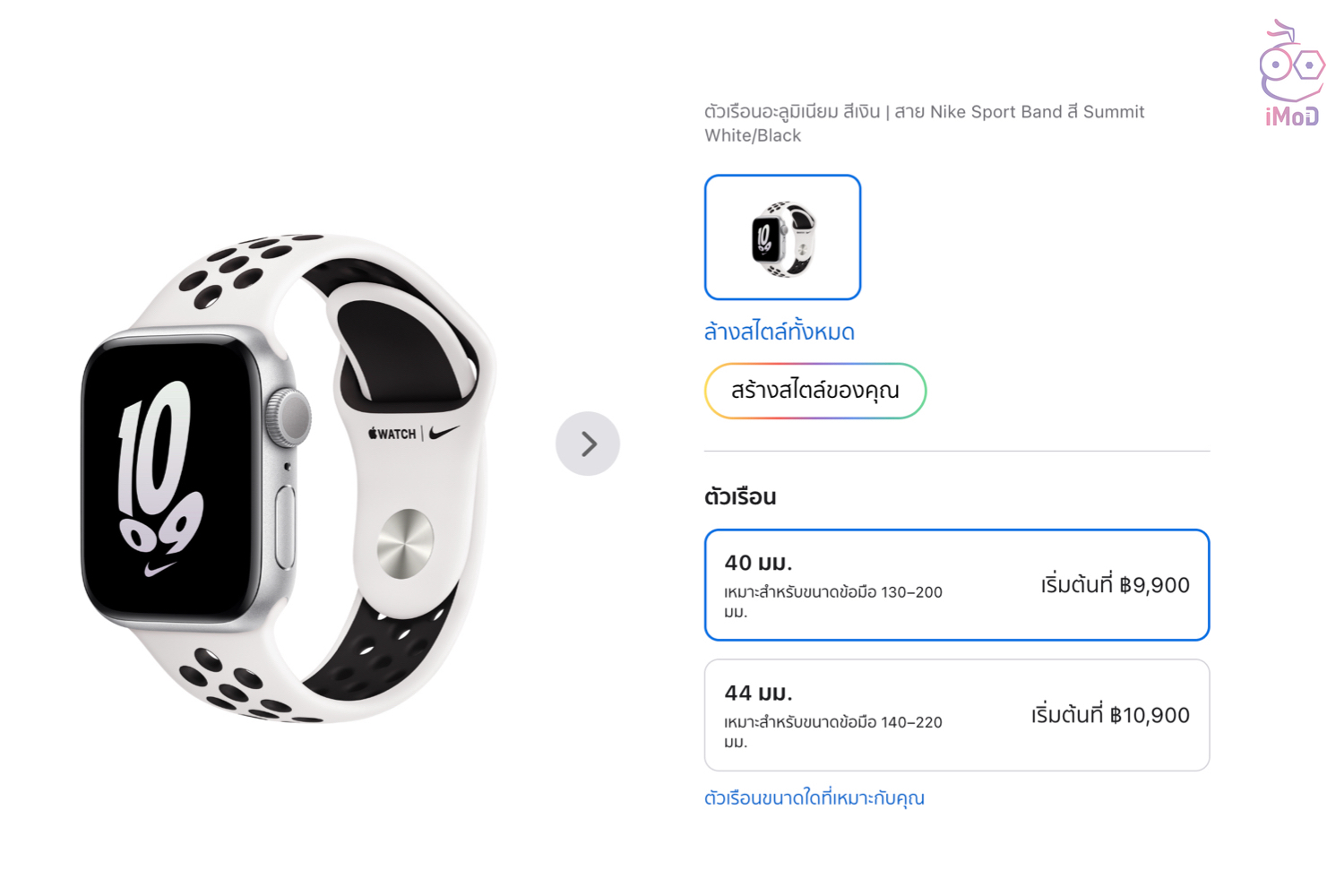Click the ตัวเรือน section heading
Viewport: 1344px width, 896px height.
click(740, 496)
